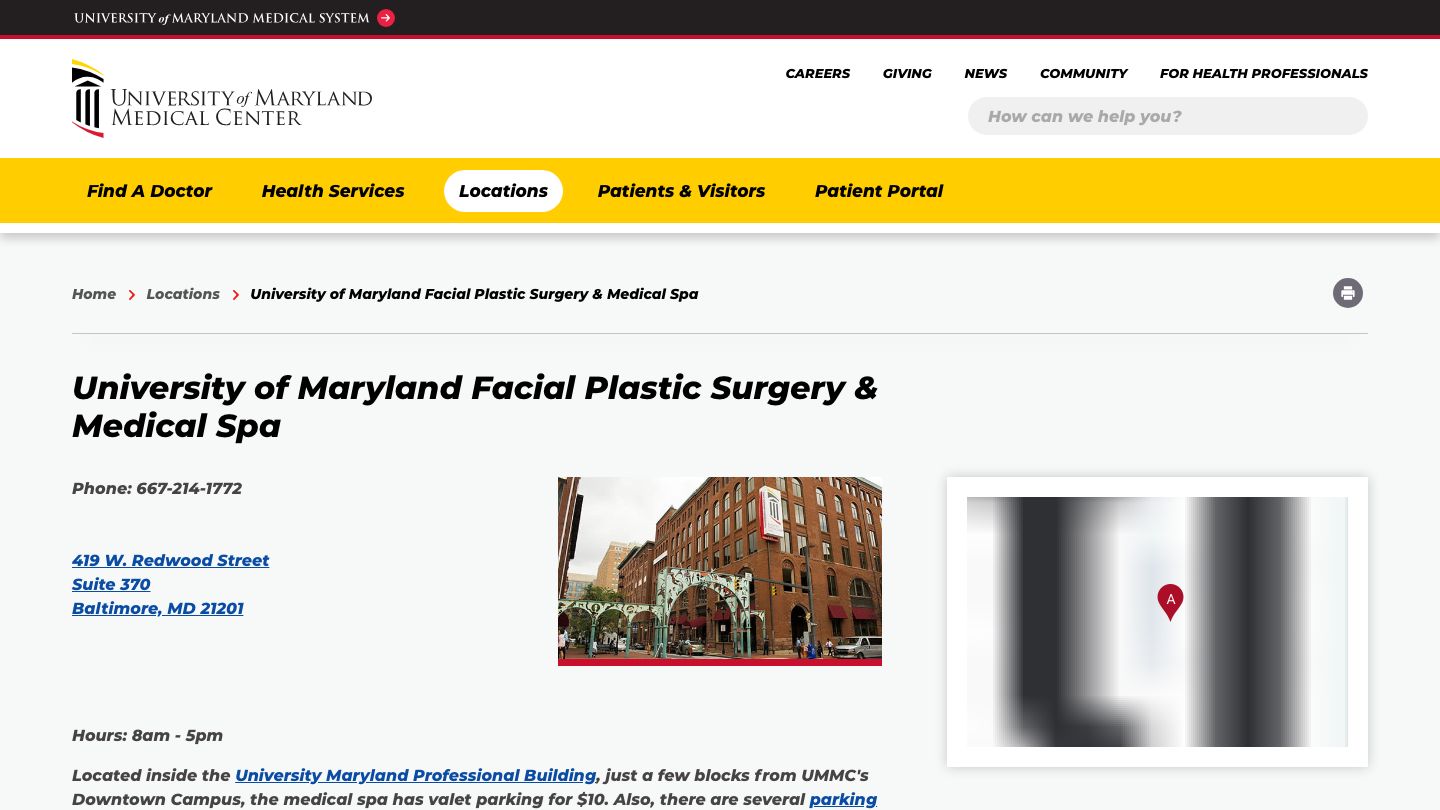The image size is (1440, 810).
Task: Open the Health Services menu
Action: point(332,191)
